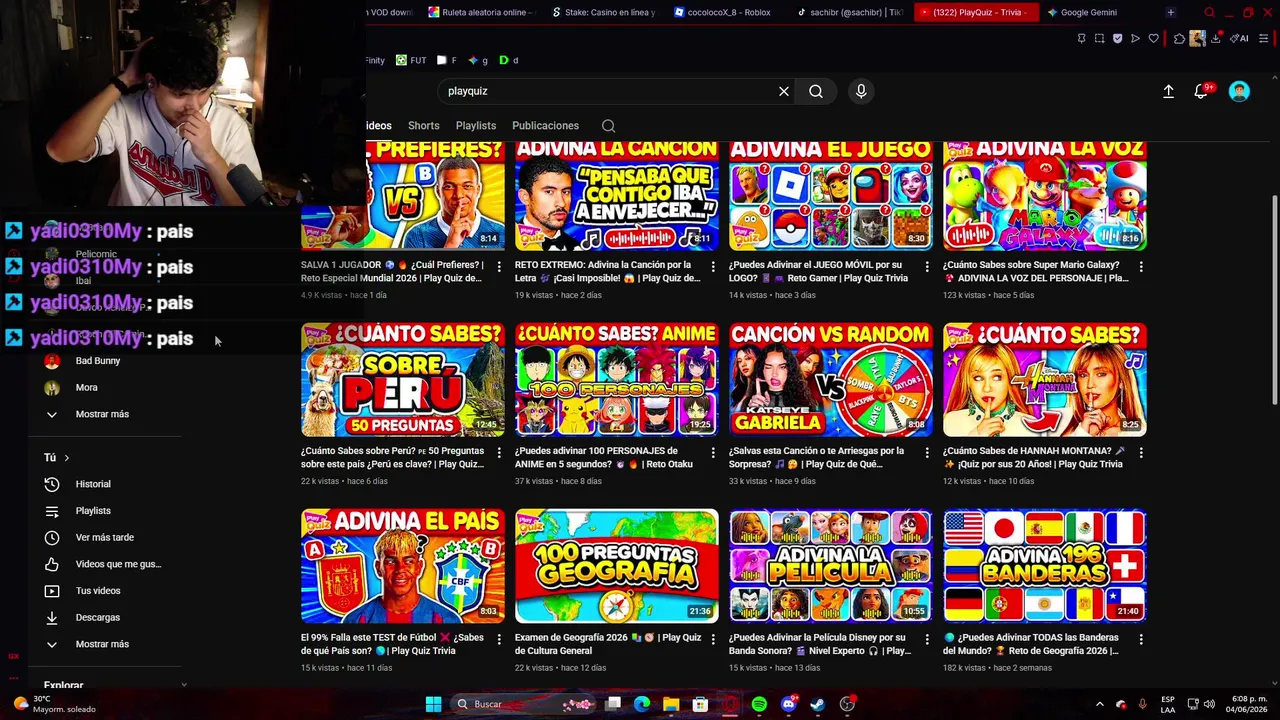Open the YouTube notifications bell
The image size is (1280, 720).
tap(1201, 91)
